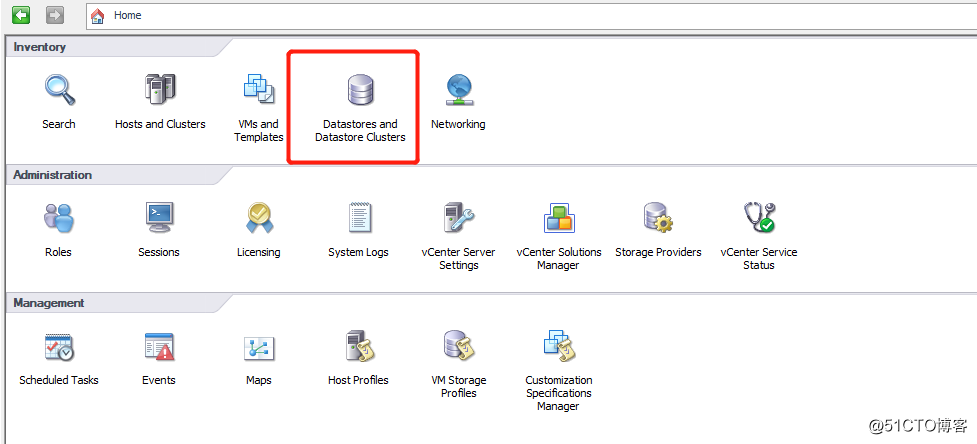This screenshot has height=444, width=977.
Task: Open the vCenter Solutions Manager icon
Action: tap(559, 217)
